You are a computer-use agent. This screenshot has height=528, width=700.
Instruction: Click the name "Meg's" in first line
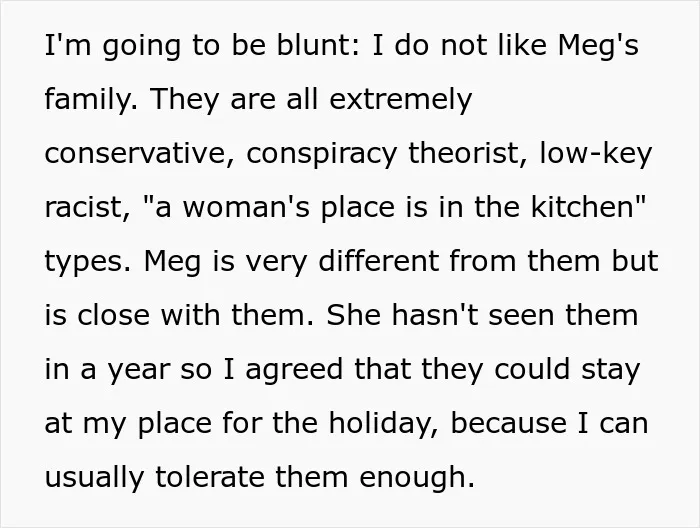coord(598,48)
